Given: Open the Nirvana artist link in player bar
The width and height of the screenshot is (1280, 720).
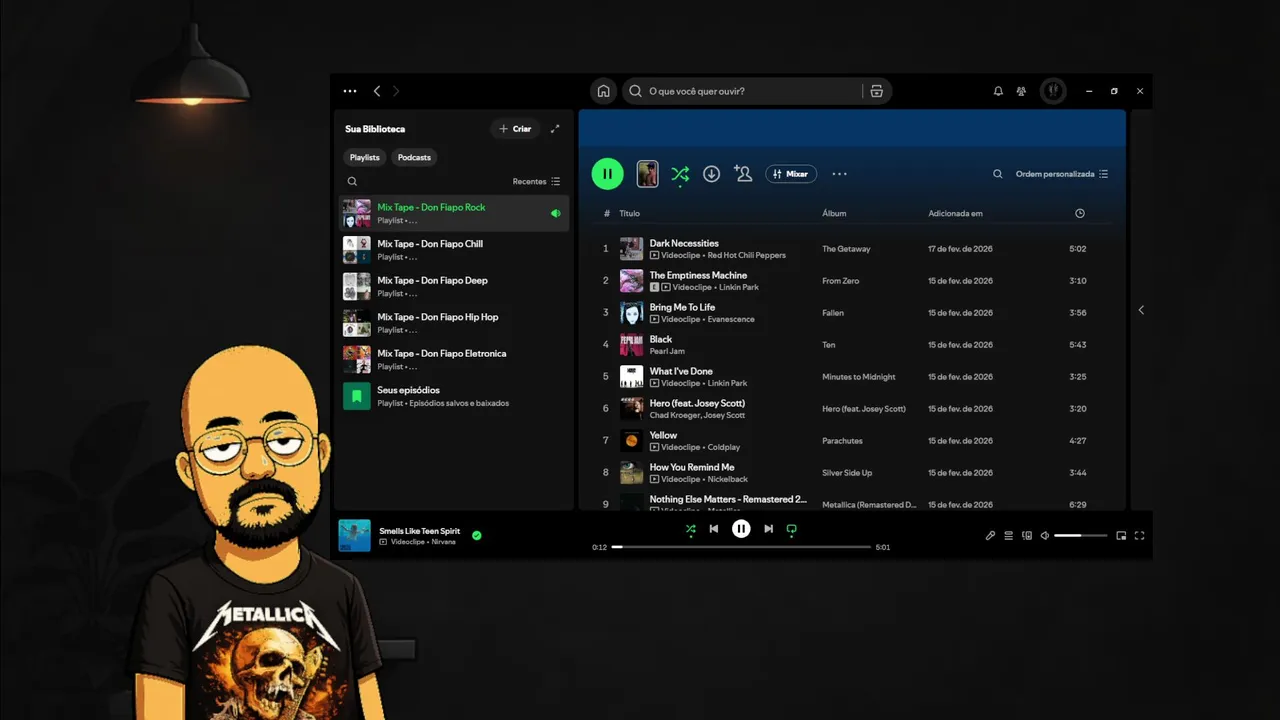Looking at the screenshot, I should point(443,542).
